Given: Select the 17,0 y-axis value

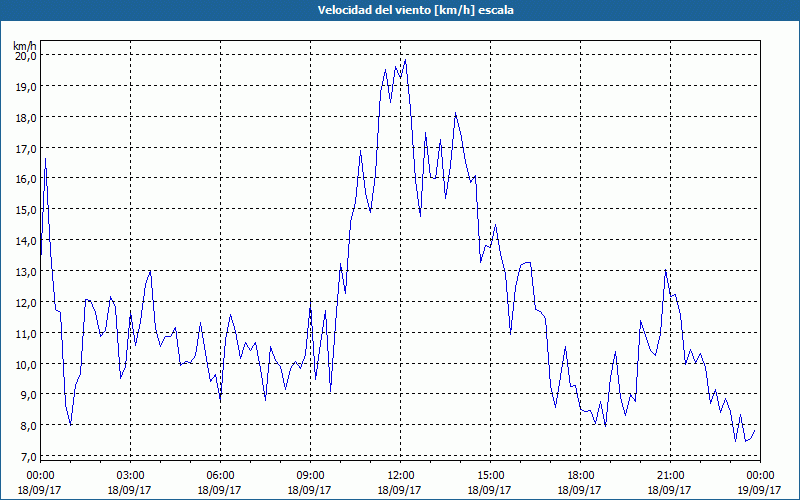Looking at the screenshot, I should 26,149.
